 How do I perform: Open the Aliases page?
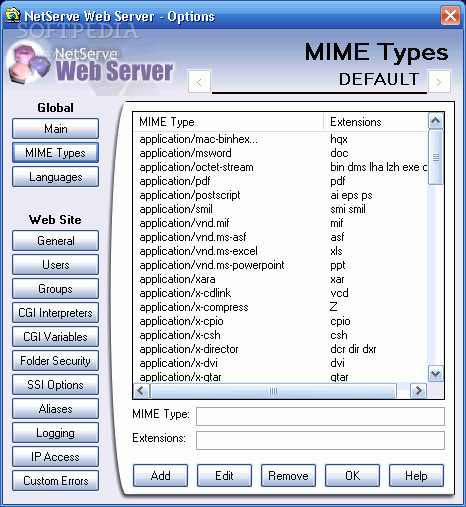tap(56, 409)
